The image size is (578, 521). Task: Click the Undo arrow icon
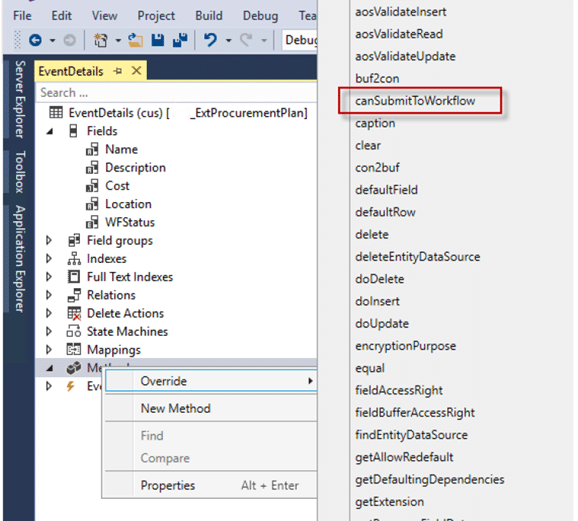[210, 40]
